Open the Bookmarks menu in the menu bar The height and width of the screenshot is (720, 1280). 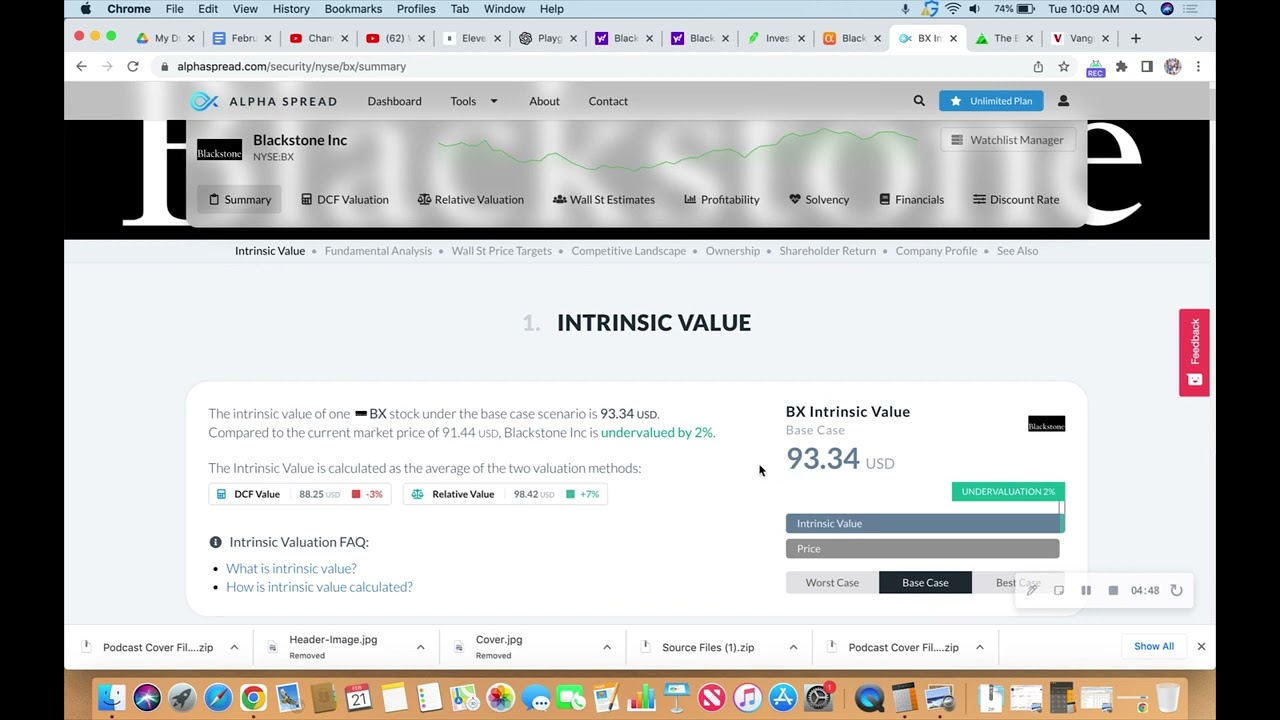353,9
